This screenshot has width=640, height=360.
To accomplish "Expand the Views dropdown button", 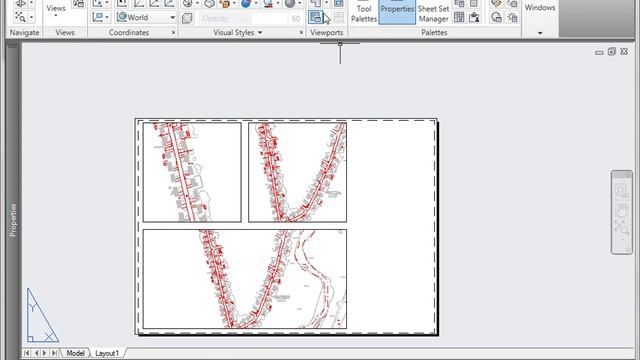I will (56, 11).
